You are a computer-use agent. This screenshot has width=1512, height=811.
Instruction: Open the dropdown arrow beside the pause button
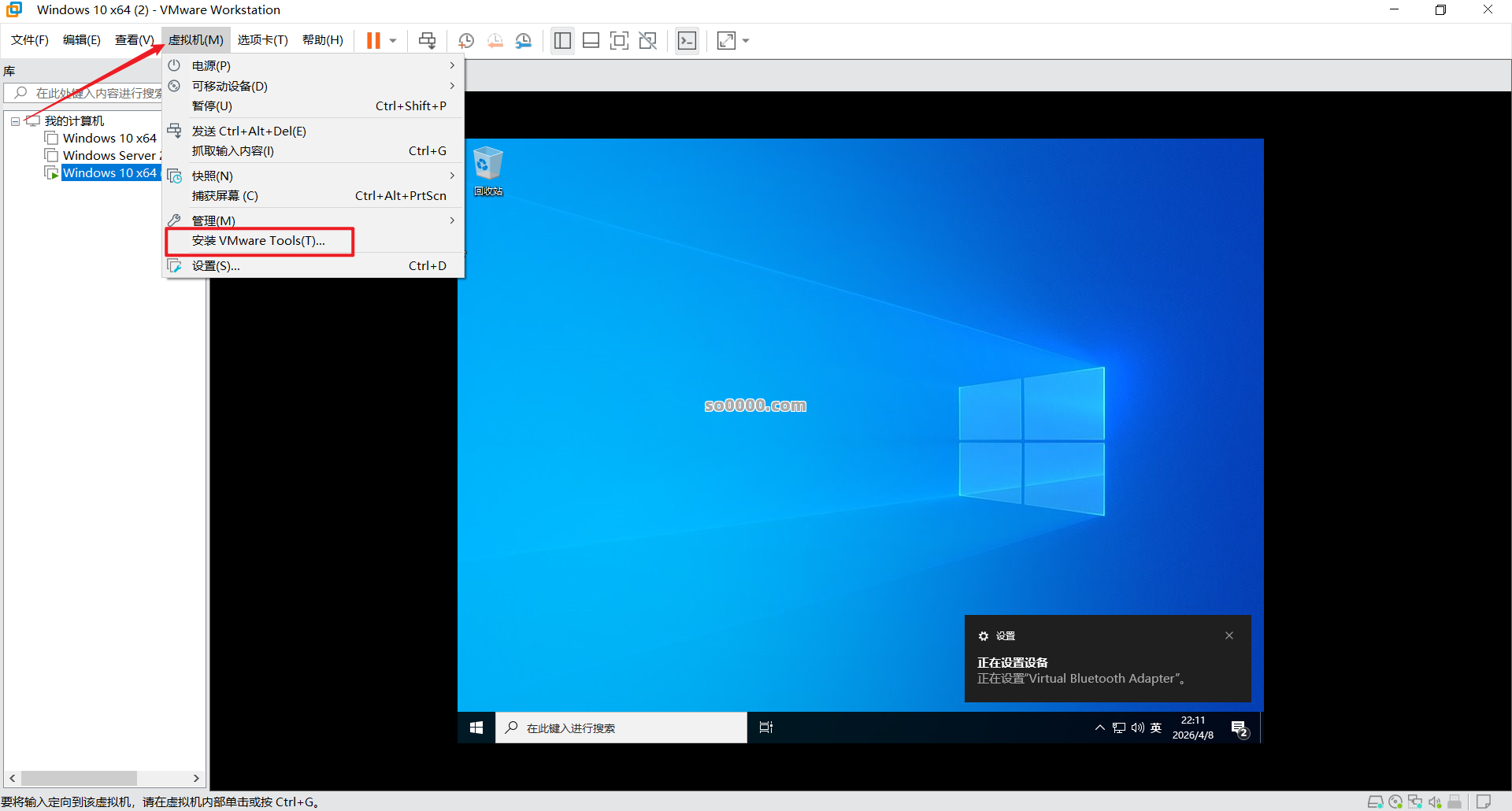pyautogui.click(x=393, y=40)
